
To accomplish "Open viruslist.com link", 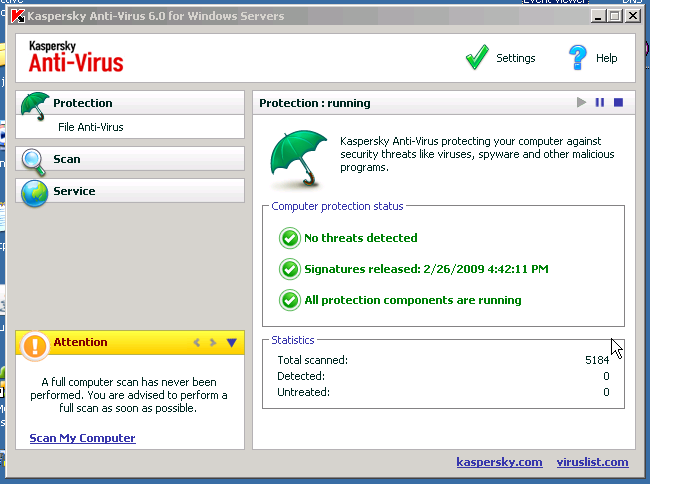I will pyautogui.click(x=592, y=462).
